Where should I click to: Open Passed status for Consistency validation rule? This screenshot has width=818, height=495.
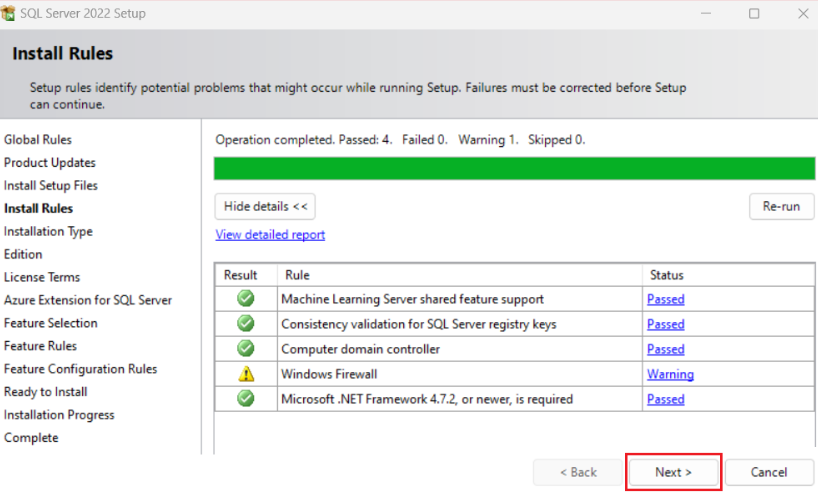tap(666, 324)
